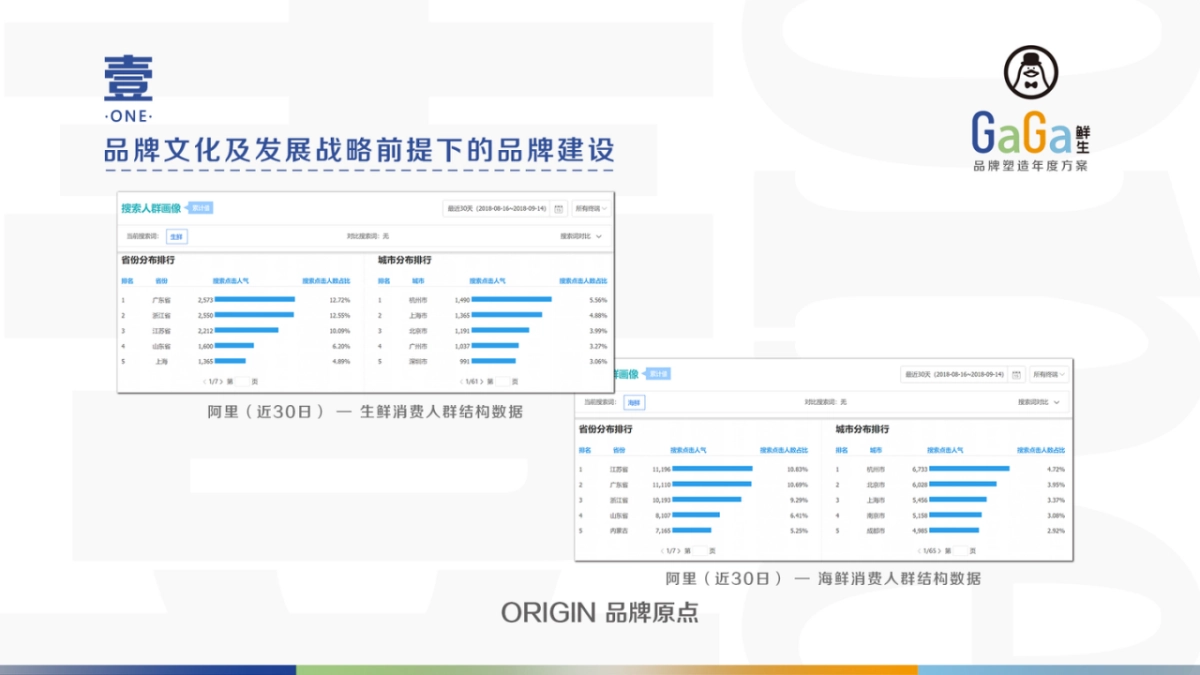Go to next page of 生鲜 province ranking

(220, 381)
